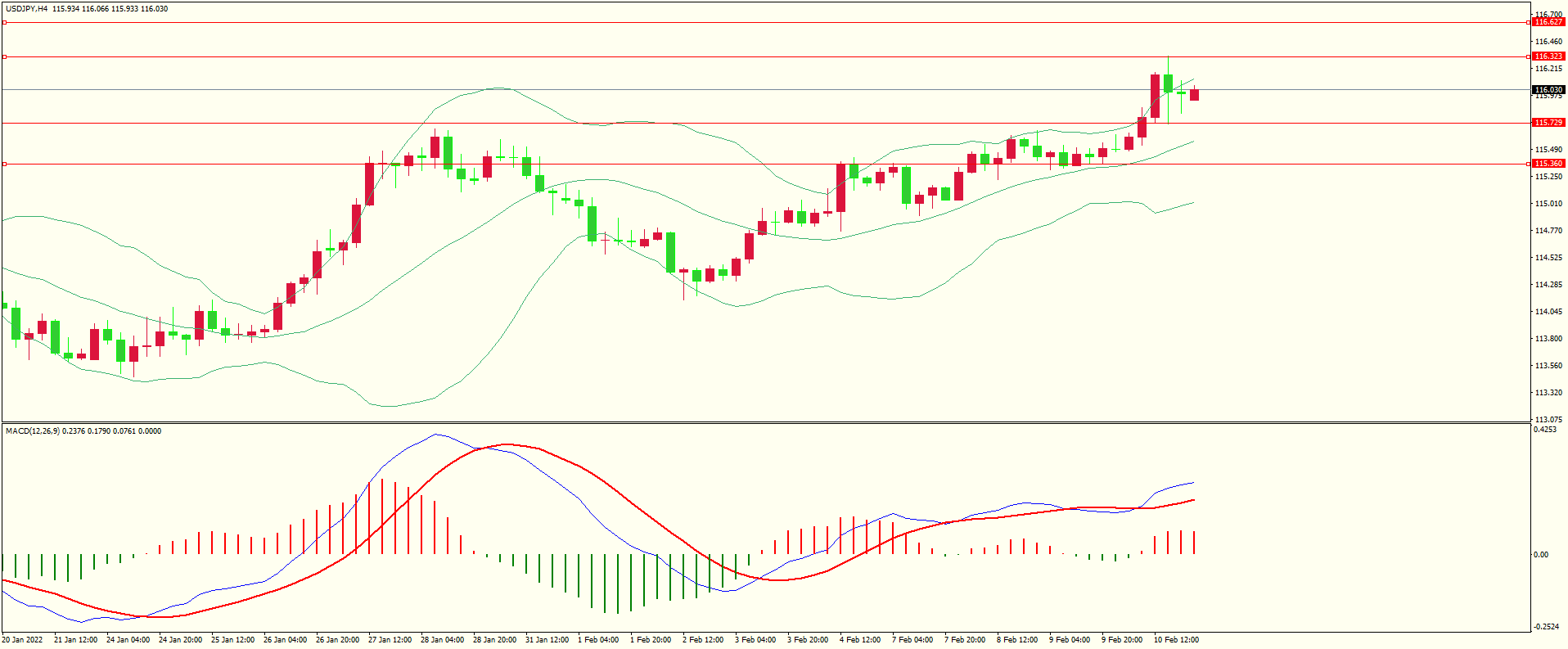Click the 10 Feb 12:00 time label
1568x649 pixels.
click(1176, 640)
